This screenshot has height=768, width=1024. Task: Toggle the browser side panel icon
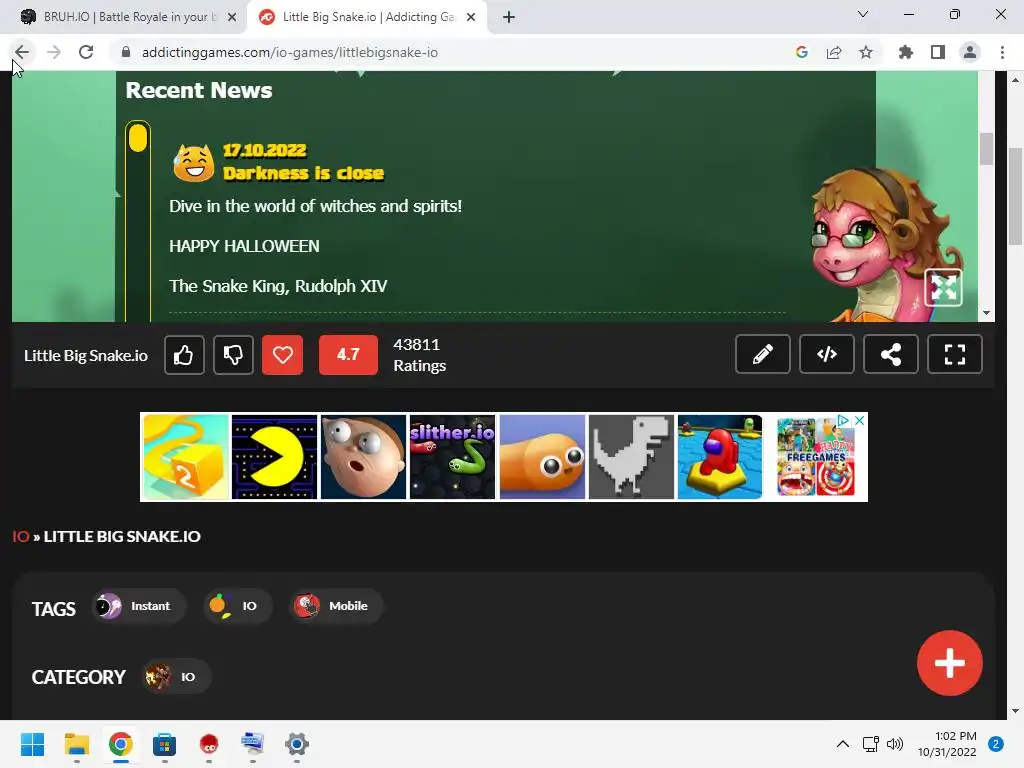tap(938, 52)
